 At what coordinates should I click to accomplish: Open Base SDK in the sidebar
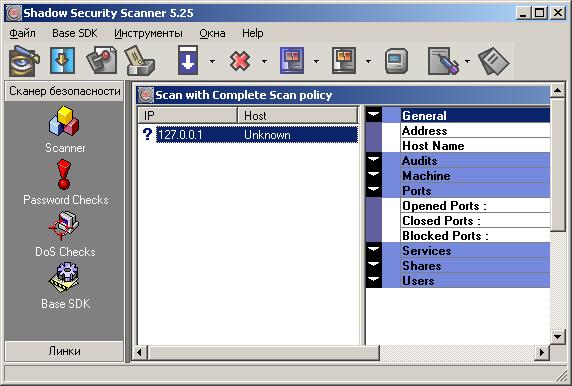(x=65, y=286)
